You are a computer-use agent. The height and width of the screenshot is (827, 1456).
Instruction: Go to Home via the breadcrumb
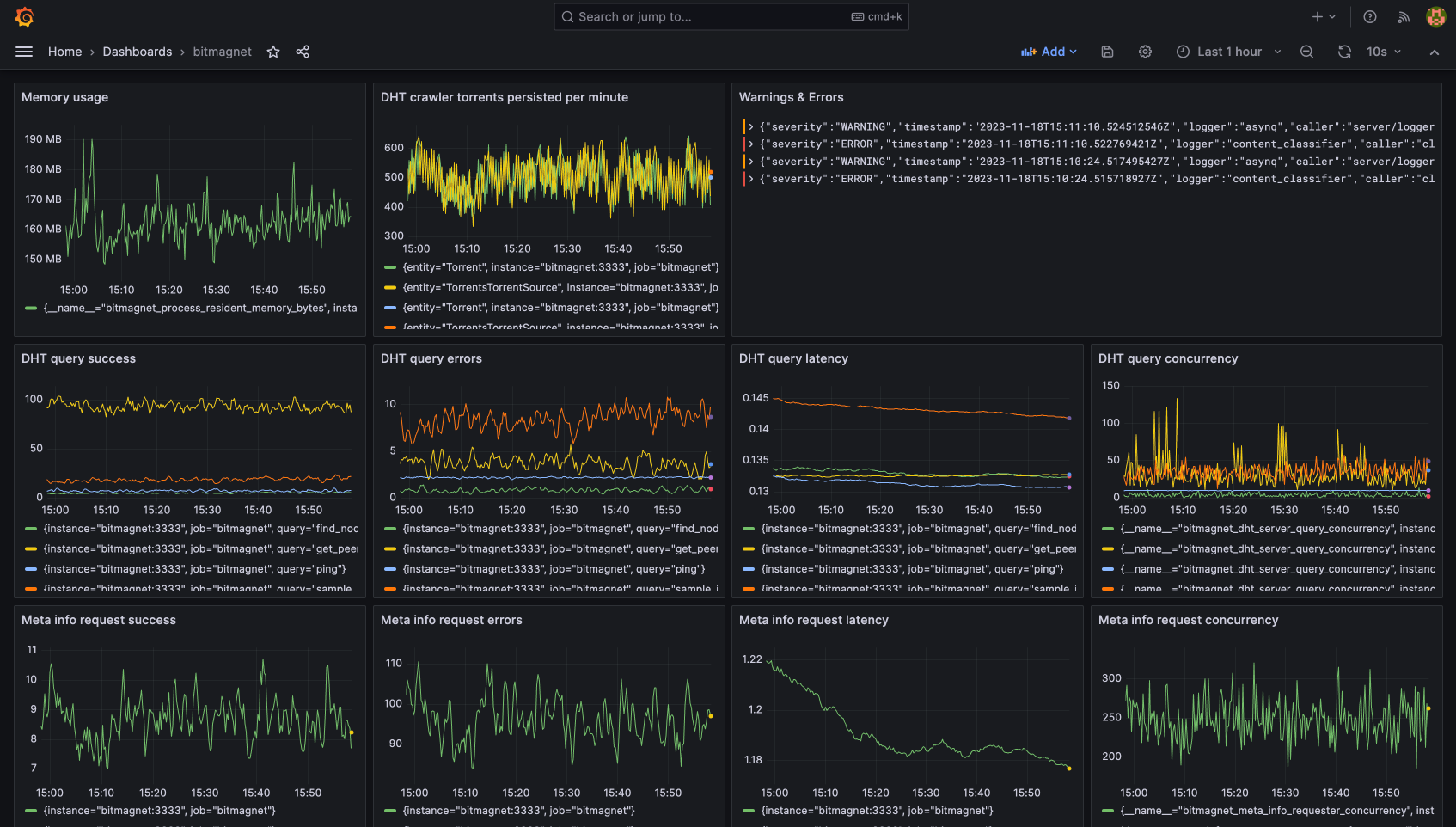click(x=64, y=52)
